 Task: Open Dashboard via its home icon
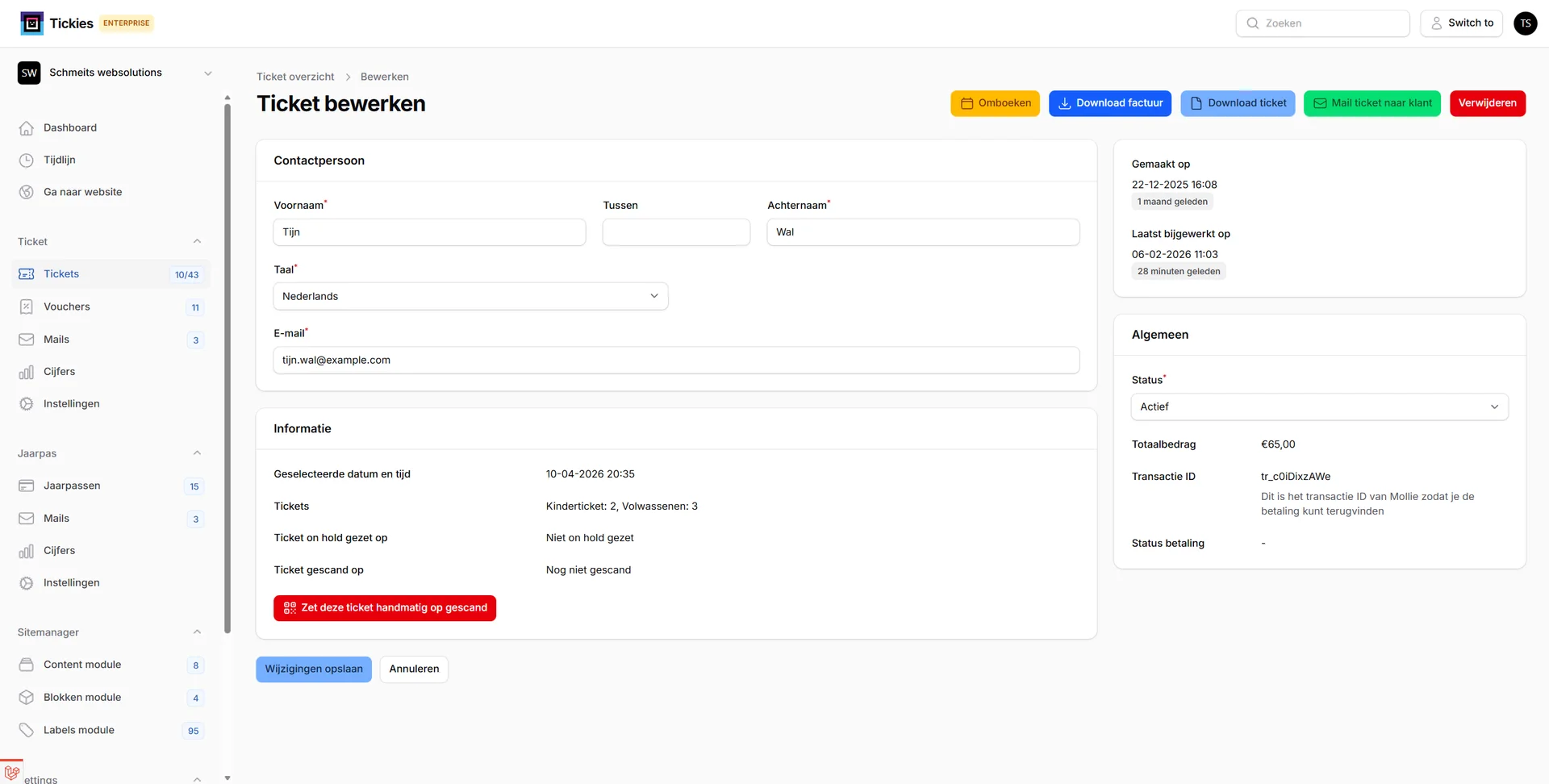(x=27, y=128)
